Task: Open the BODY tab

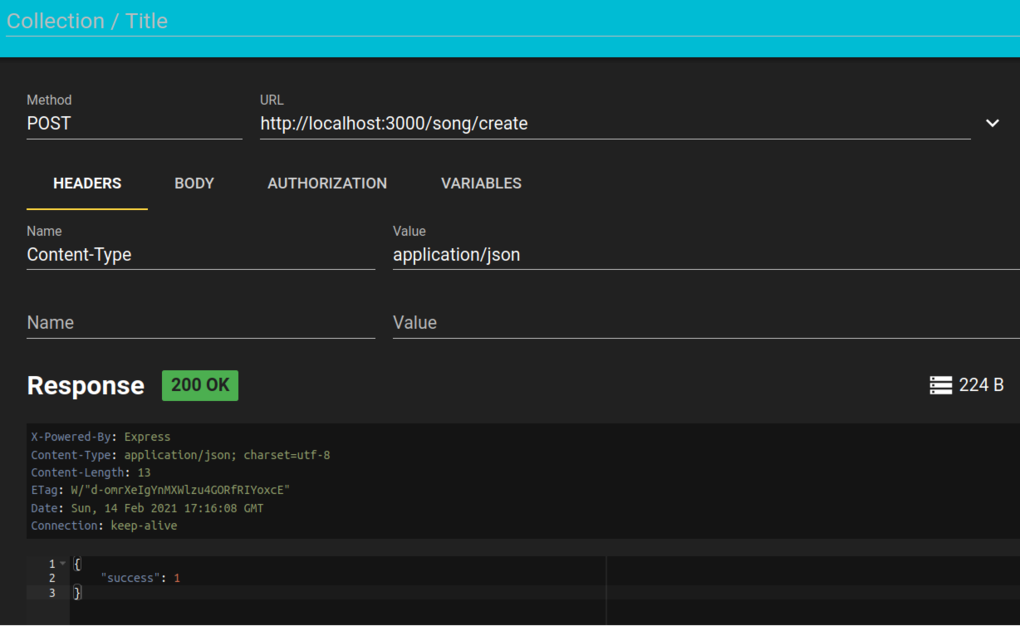Action: [194, 184]
